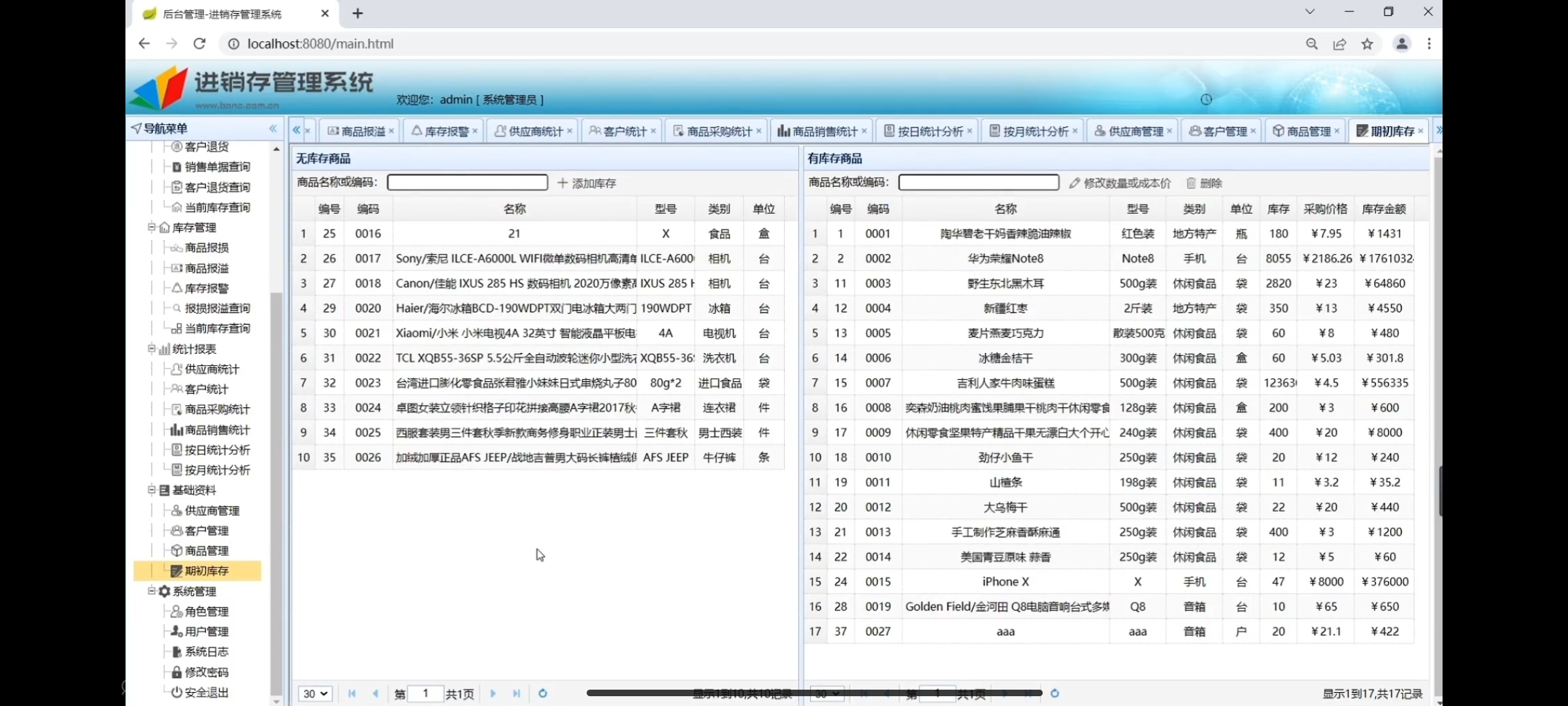Click the browser address bar URL

[x=320, y=44]
